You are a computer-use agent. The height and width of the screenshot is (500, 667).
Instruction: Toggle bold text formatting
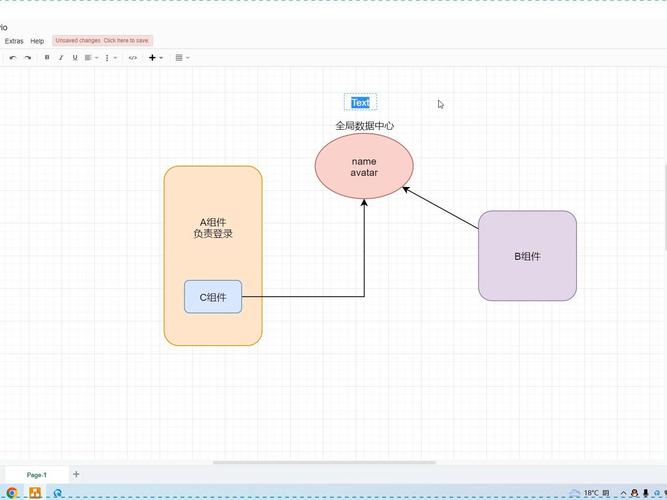tap(47, 58)
